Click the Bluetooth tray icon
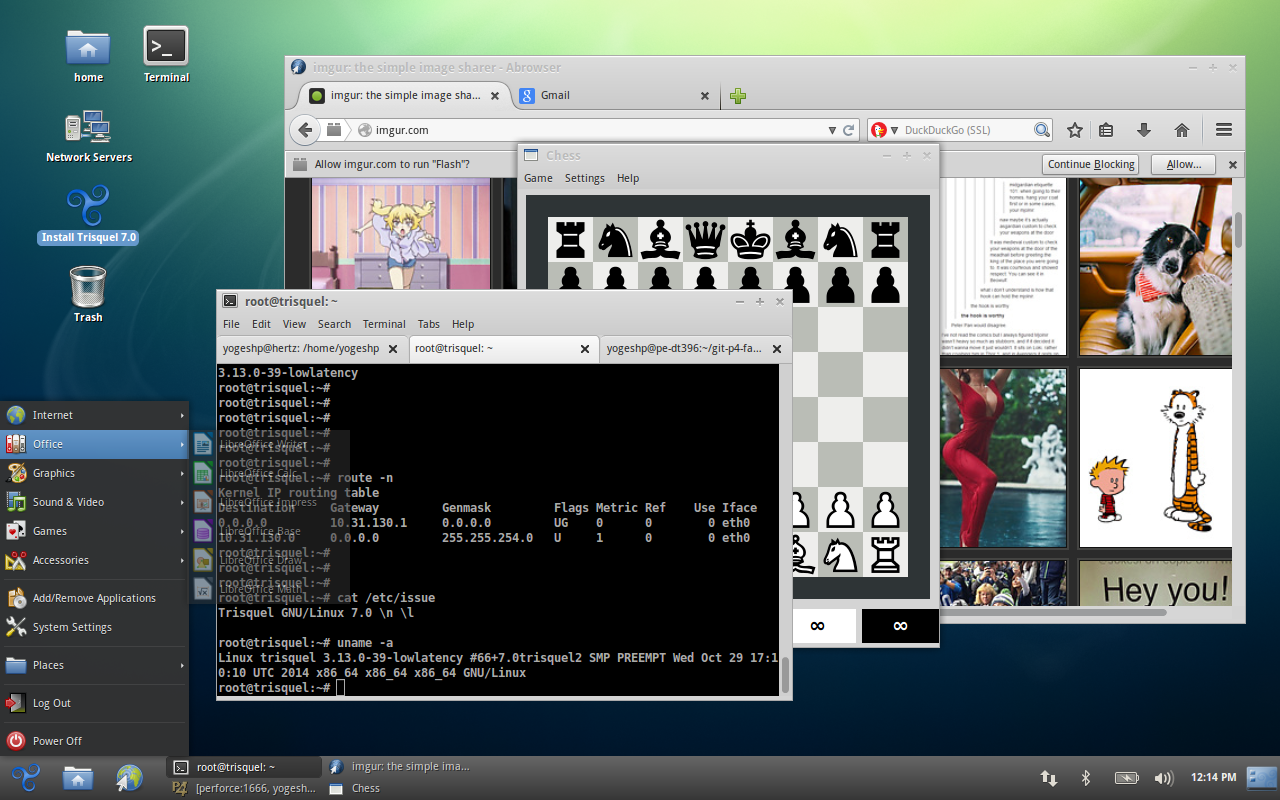1280x800 pixels. [x=1086, y=778]
